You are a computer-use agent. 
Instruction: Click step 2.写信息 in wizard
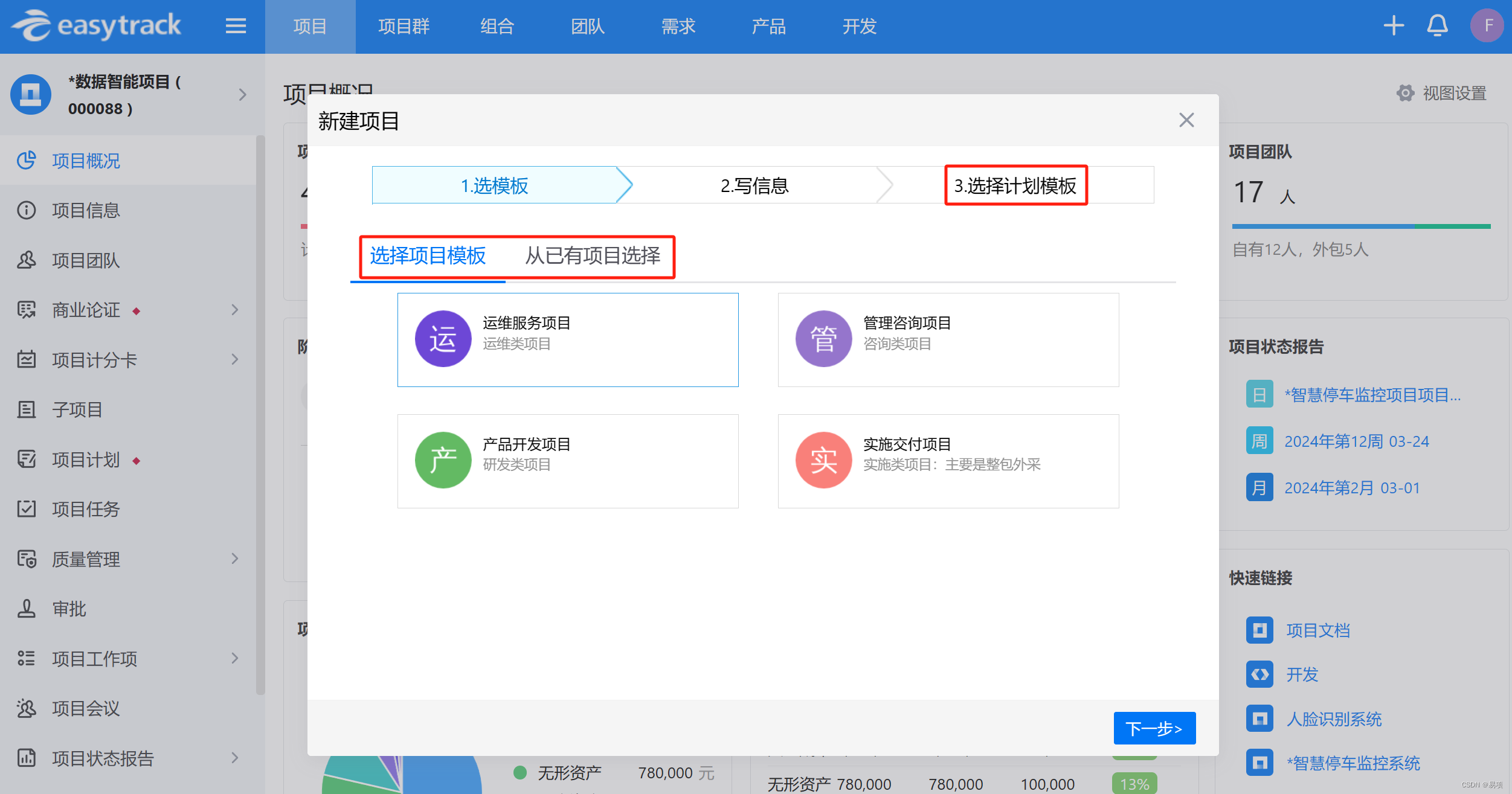click(754, 185)
